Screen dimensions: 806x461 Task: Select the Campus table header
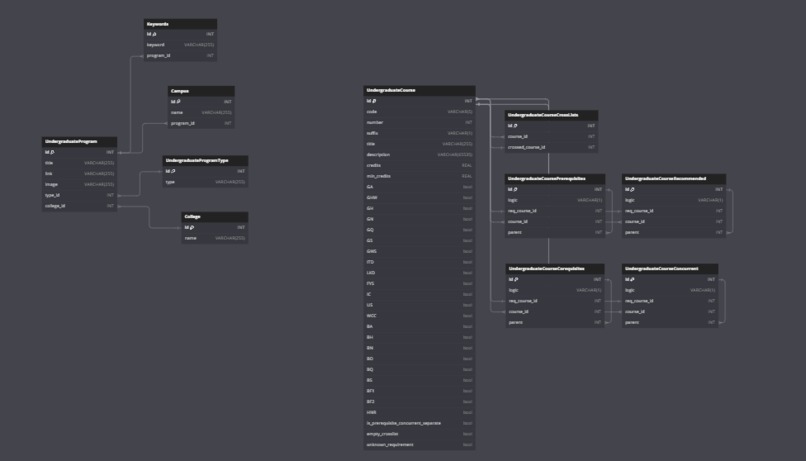pyautogui.click(x=202, y=91)
